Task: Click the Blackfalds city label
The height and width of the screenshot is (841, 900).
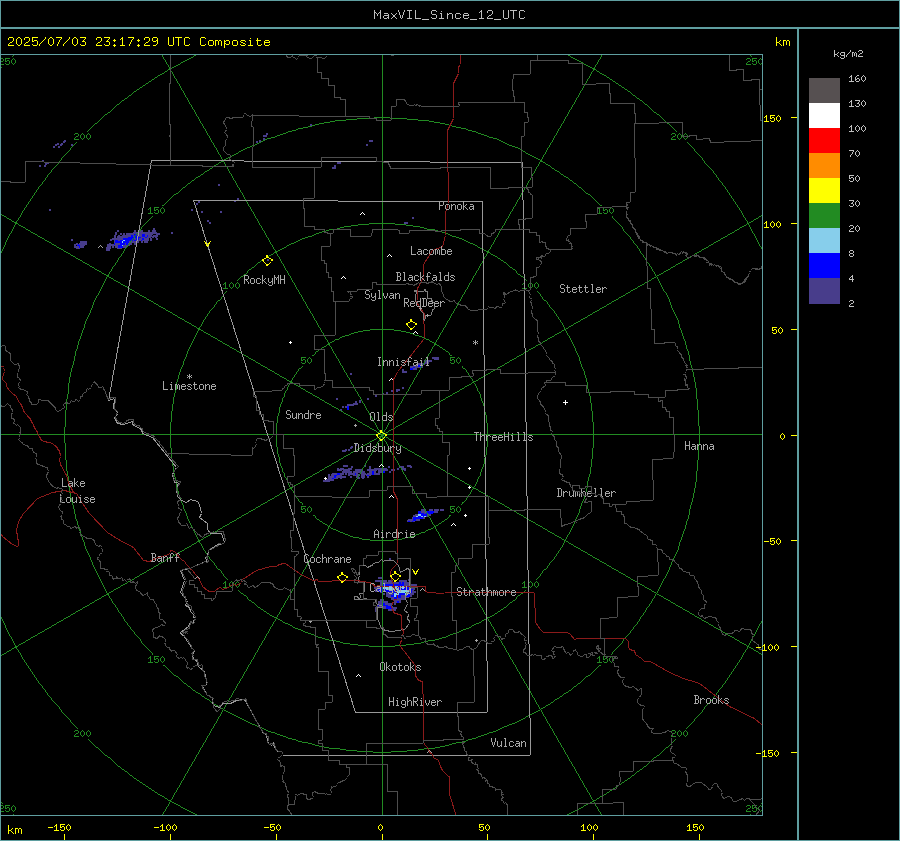Action: (425, 277)
